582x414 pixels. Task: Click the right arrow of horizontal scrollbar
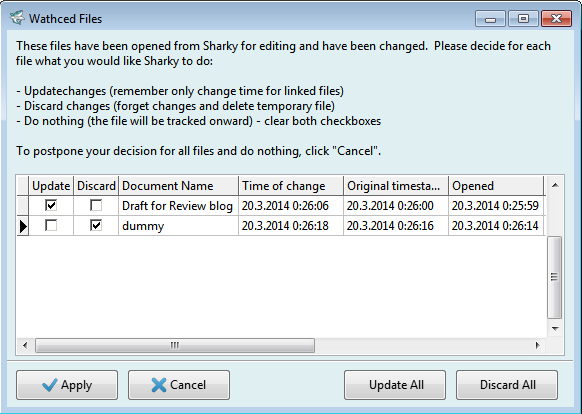pos(537,345)
